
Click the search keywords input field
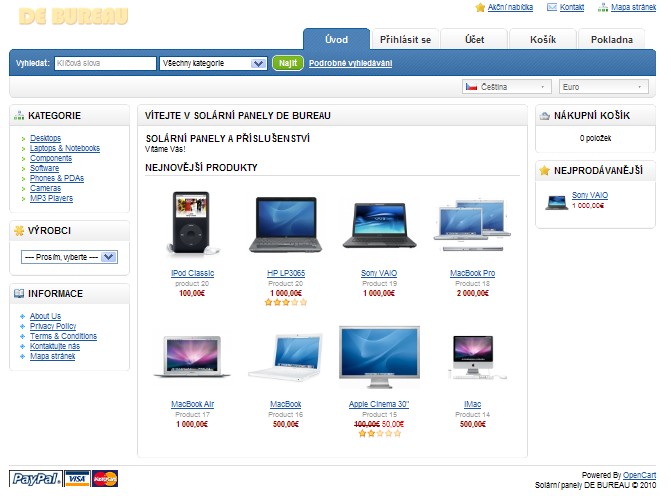(104, 63)
